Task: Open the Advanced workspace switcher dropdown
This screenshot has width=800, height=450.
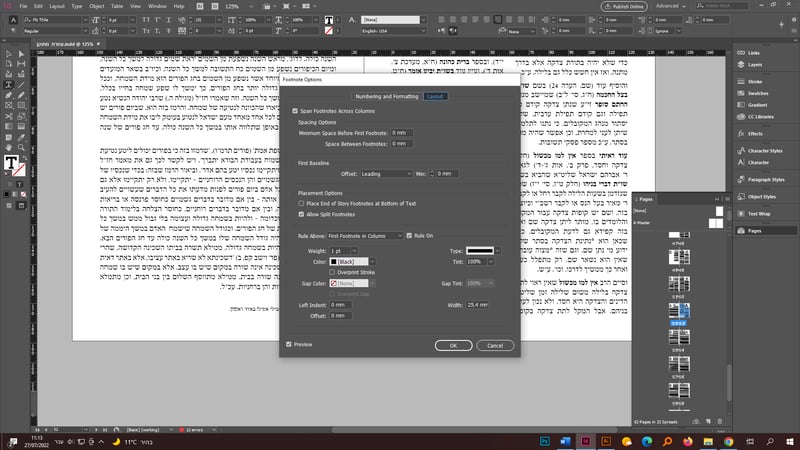Action: click(x=671, y=6)
